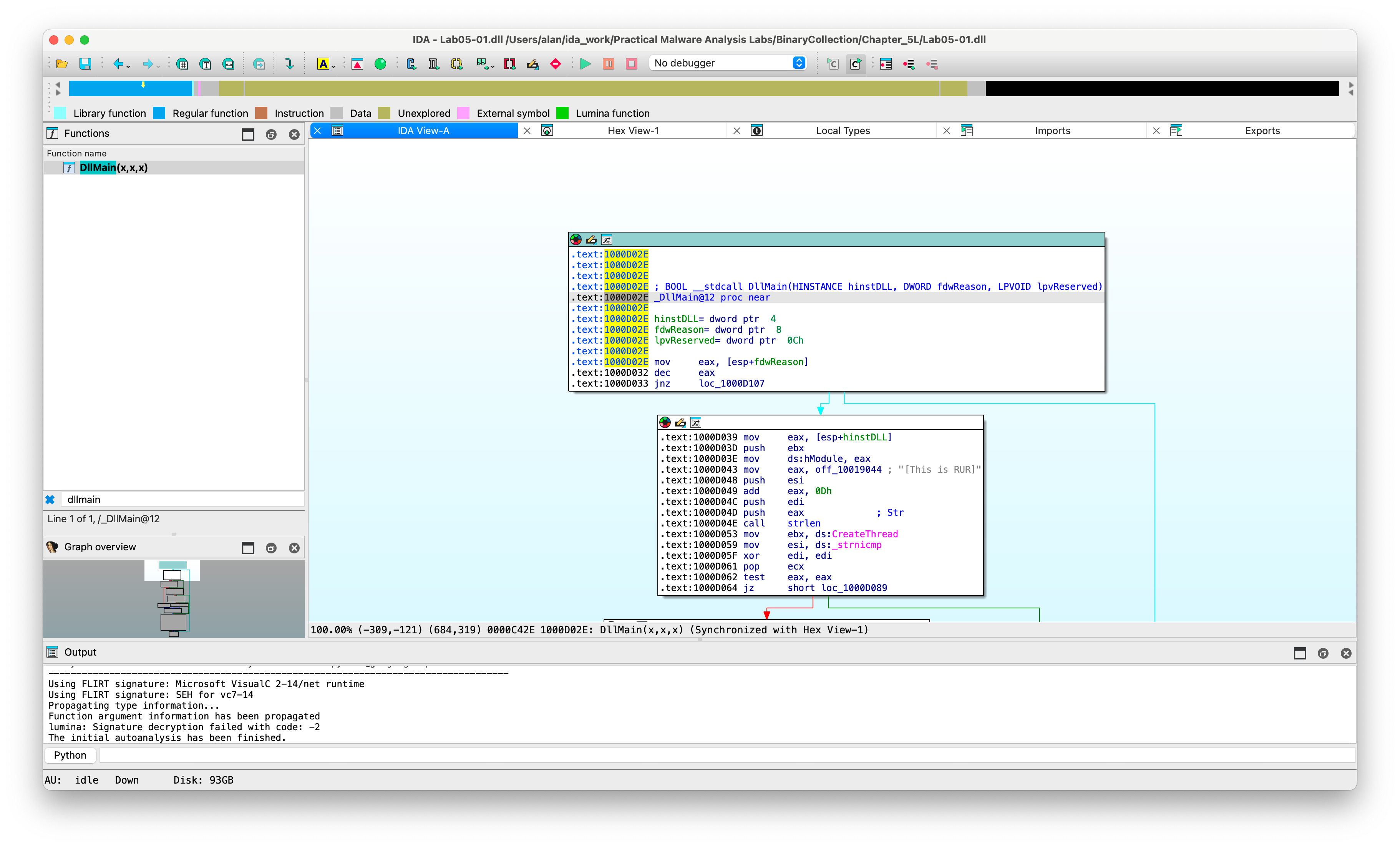
Task: Maximize the Output panel
Action: point(1299,653)
